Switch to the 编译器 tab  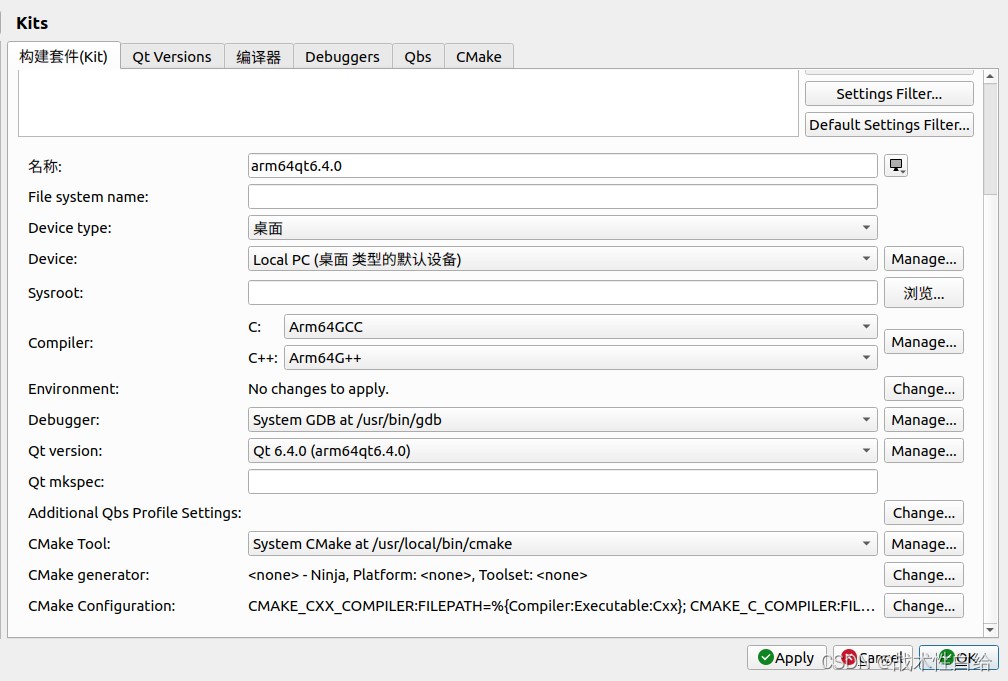point(258,57)
